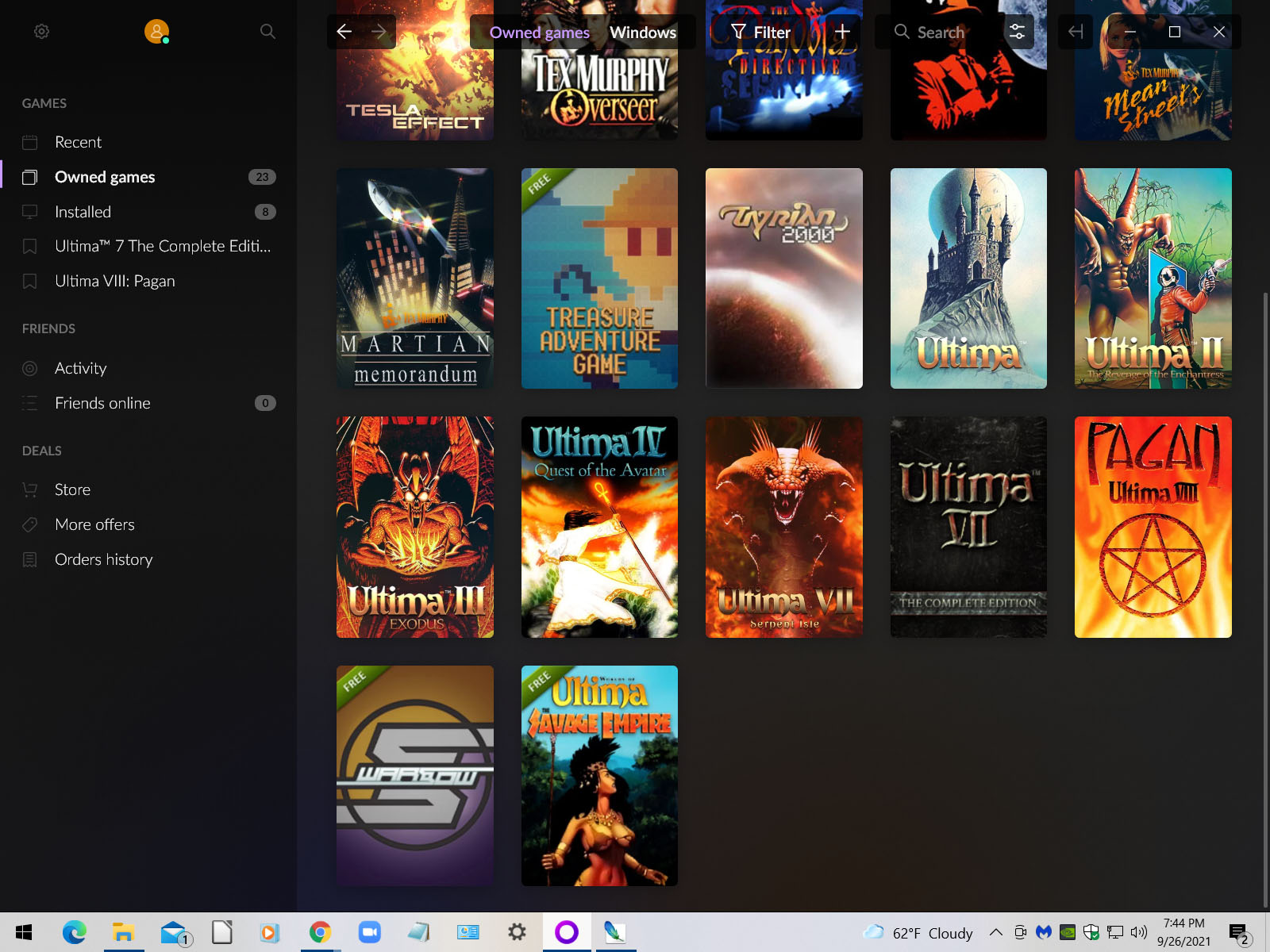The image size is (1270, 952).
Task: Select the Windows platform tab
Action: click(x=643, y=33)
